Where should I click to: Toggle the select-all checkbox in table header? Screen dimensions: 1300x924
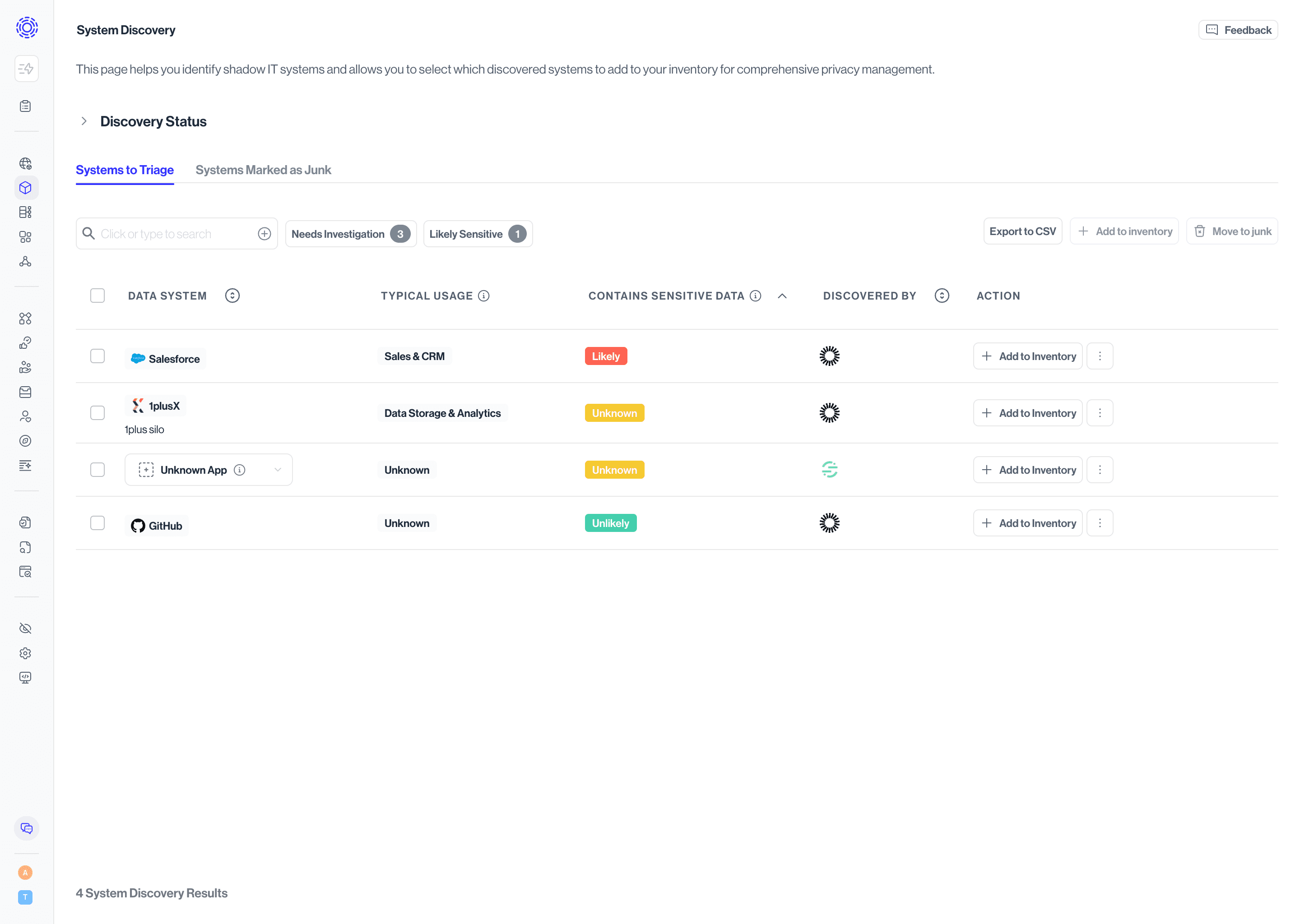pos(97,296)
